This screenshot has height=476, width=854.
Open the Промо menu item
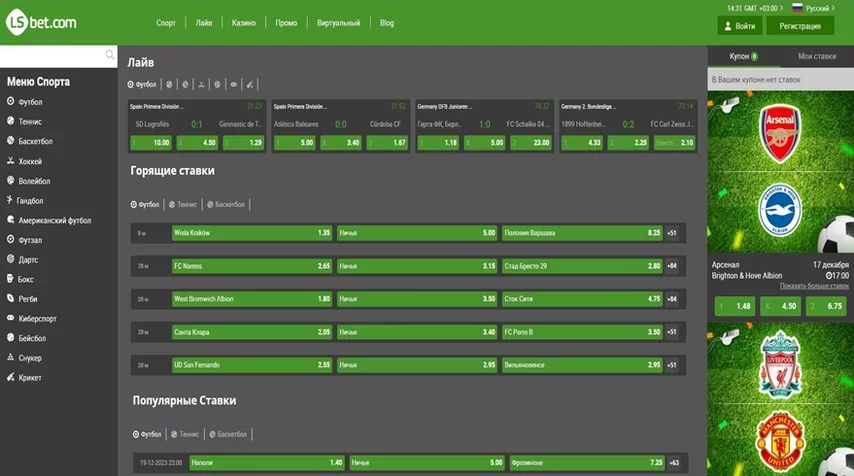(286, 23)
